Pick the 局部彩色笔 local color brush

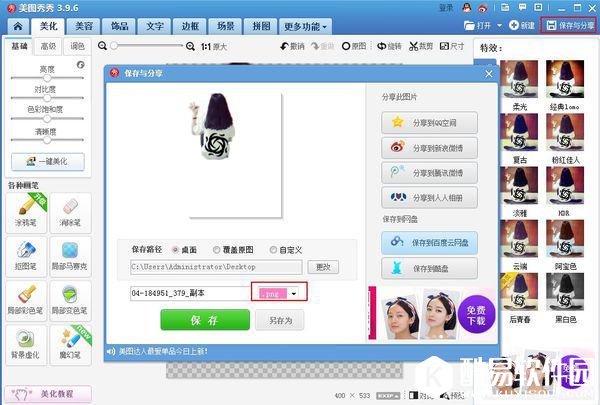click(25, 298)
